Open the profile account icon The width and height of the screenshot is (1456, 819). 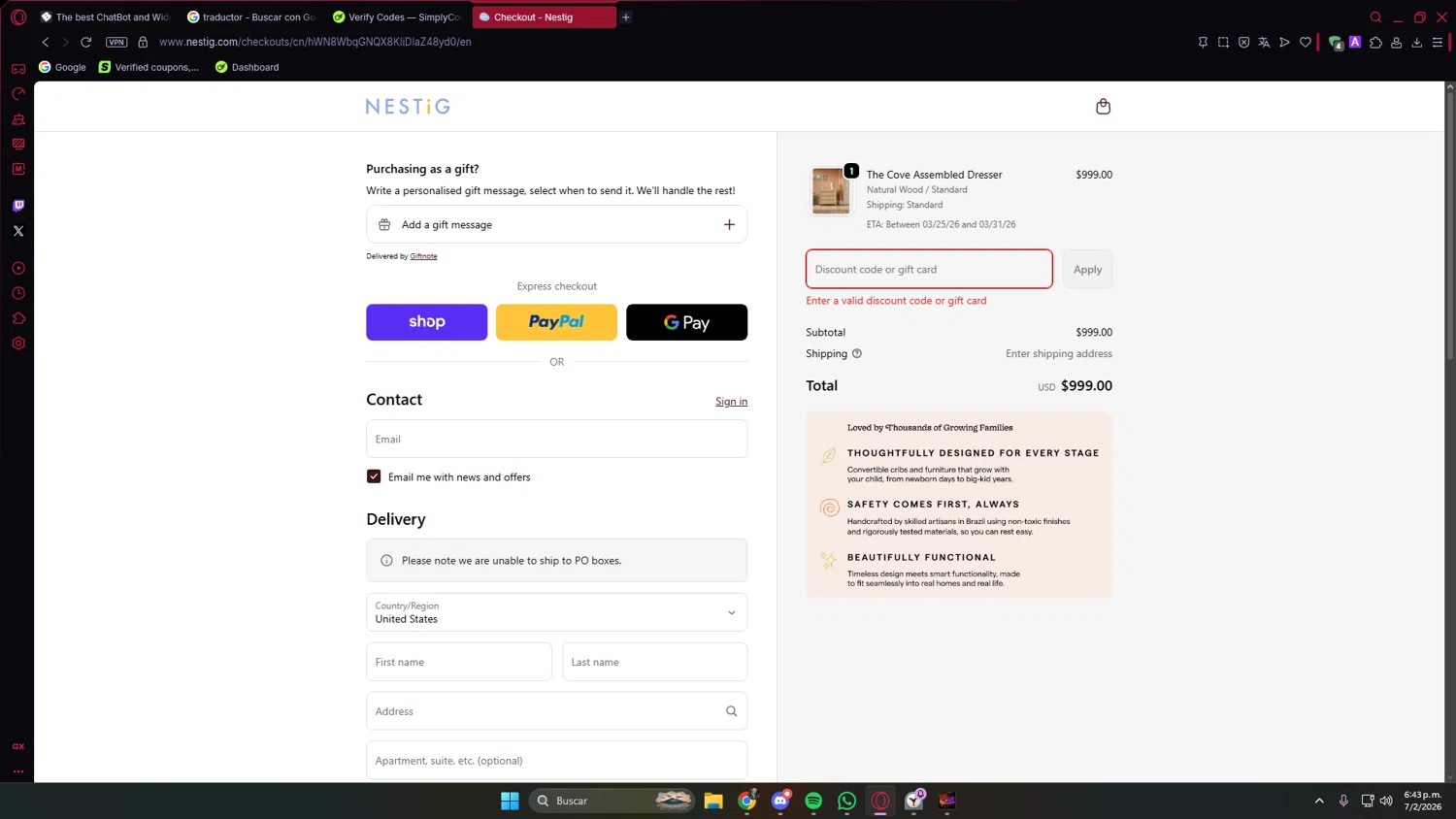coord(1396,43)
